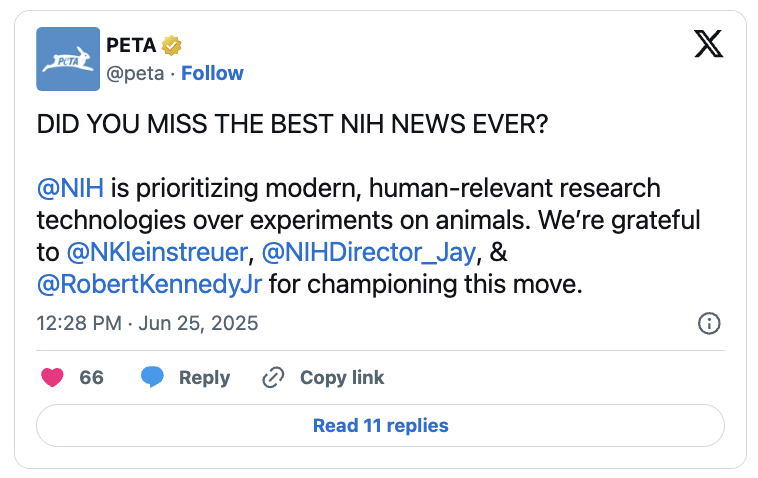Click the tweet headline text about NIH news
The width and height of the screenshot is (758, 478).
click(x=292, y=124)
